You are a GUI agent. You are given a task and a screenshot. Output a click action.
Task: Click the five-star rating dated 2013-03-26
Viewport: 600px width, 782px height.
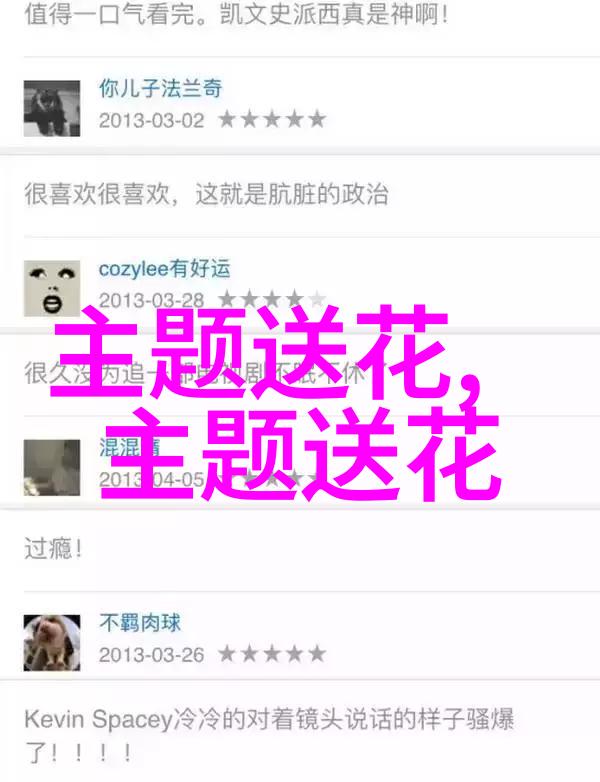click(x=272, y=654)
